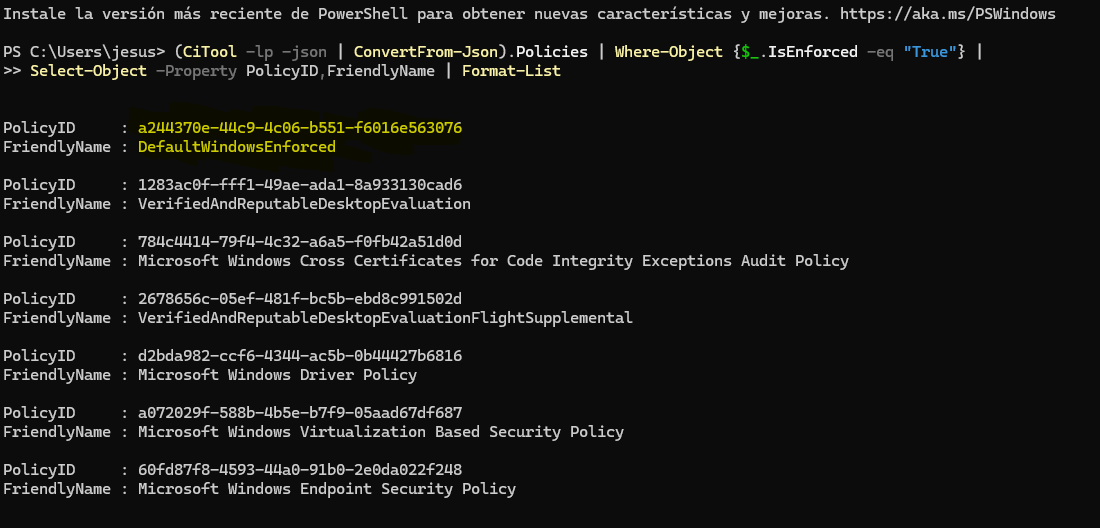The height and width of the screenshot is (528, 1100).
Task: Select the CiTool command text
Action: point(210,52)
